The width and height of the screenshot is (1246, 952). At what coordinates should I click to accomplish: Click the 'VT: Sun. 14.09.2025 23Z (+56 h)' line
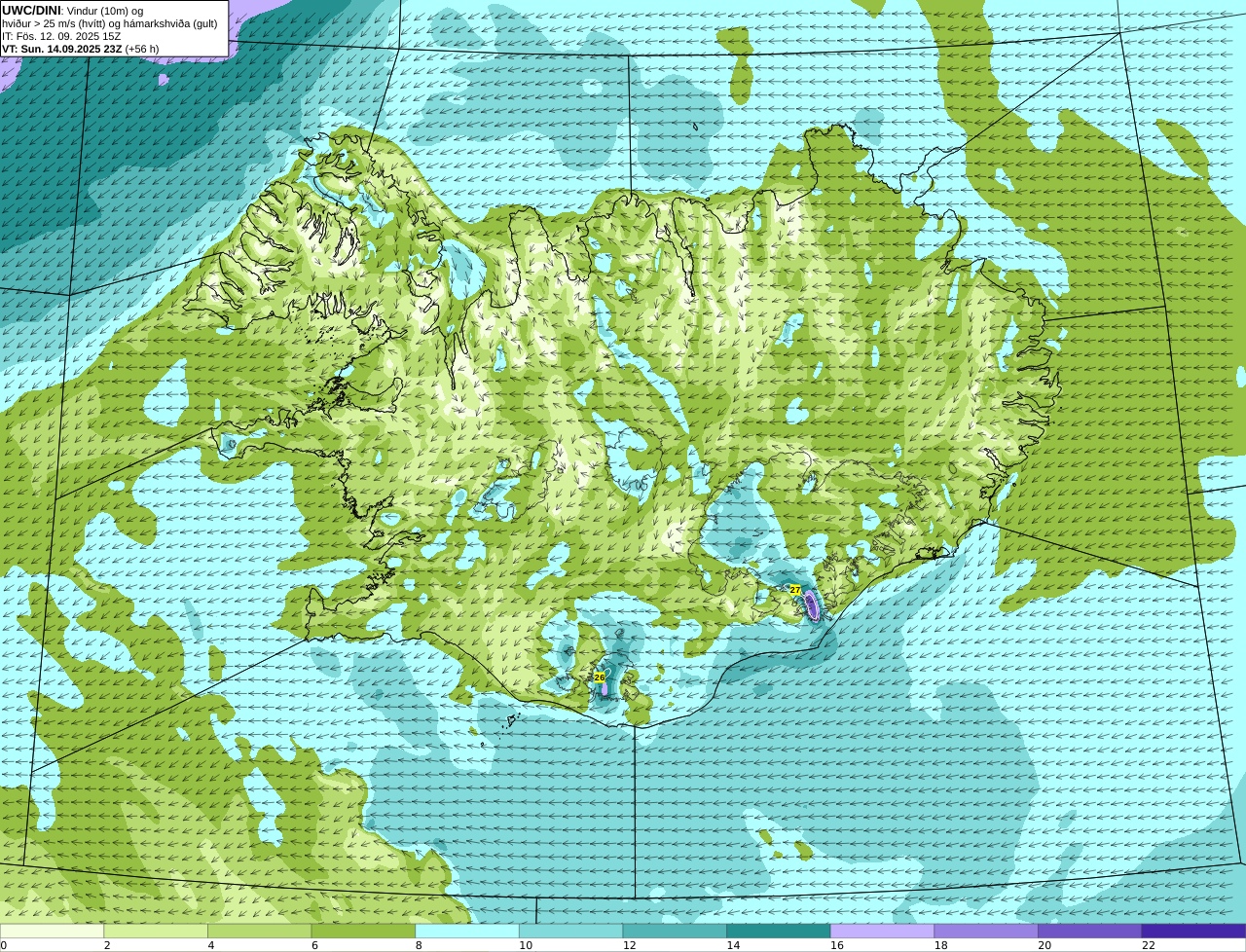click(x=80, y=49)
